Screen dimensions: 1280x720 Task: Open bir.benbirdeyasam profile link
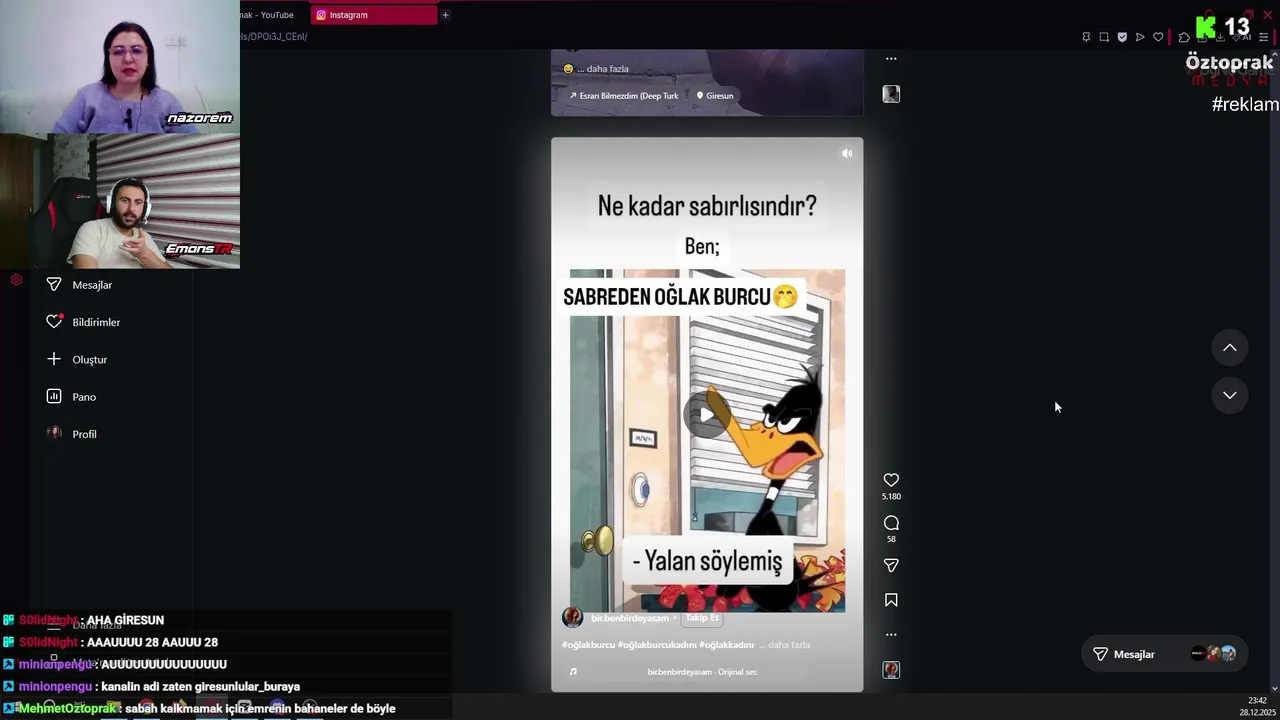(630, 618)
